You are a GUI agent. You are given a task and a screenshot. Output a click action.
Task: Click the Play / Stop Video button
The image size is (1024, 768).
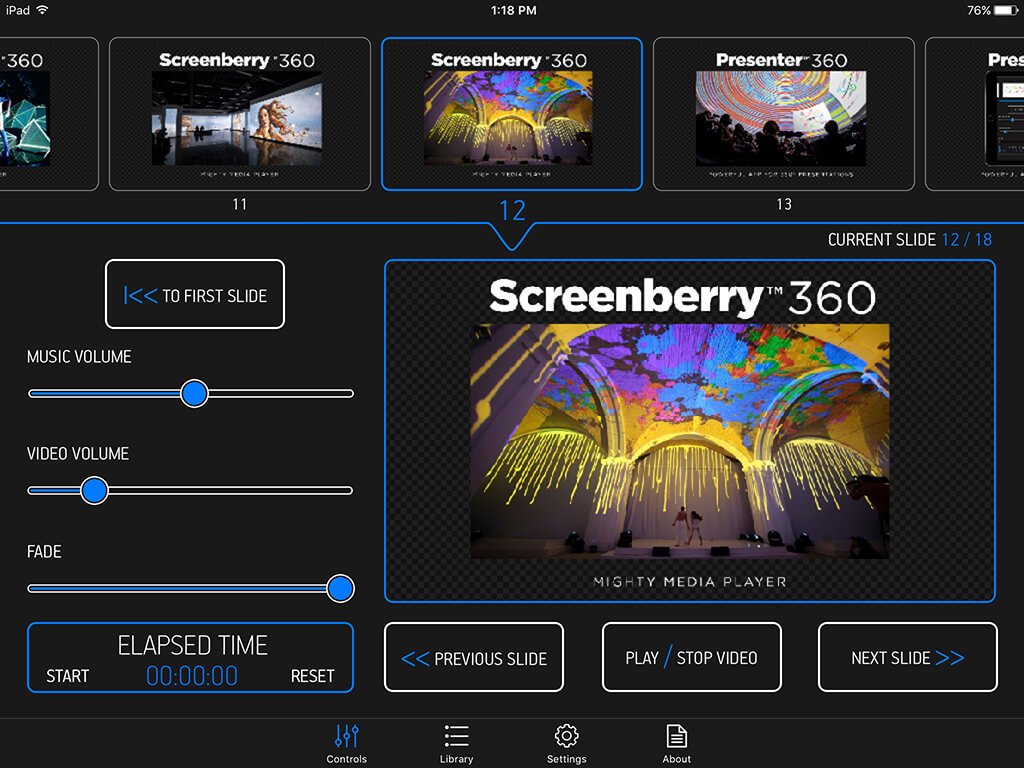(x=692, y=657)
